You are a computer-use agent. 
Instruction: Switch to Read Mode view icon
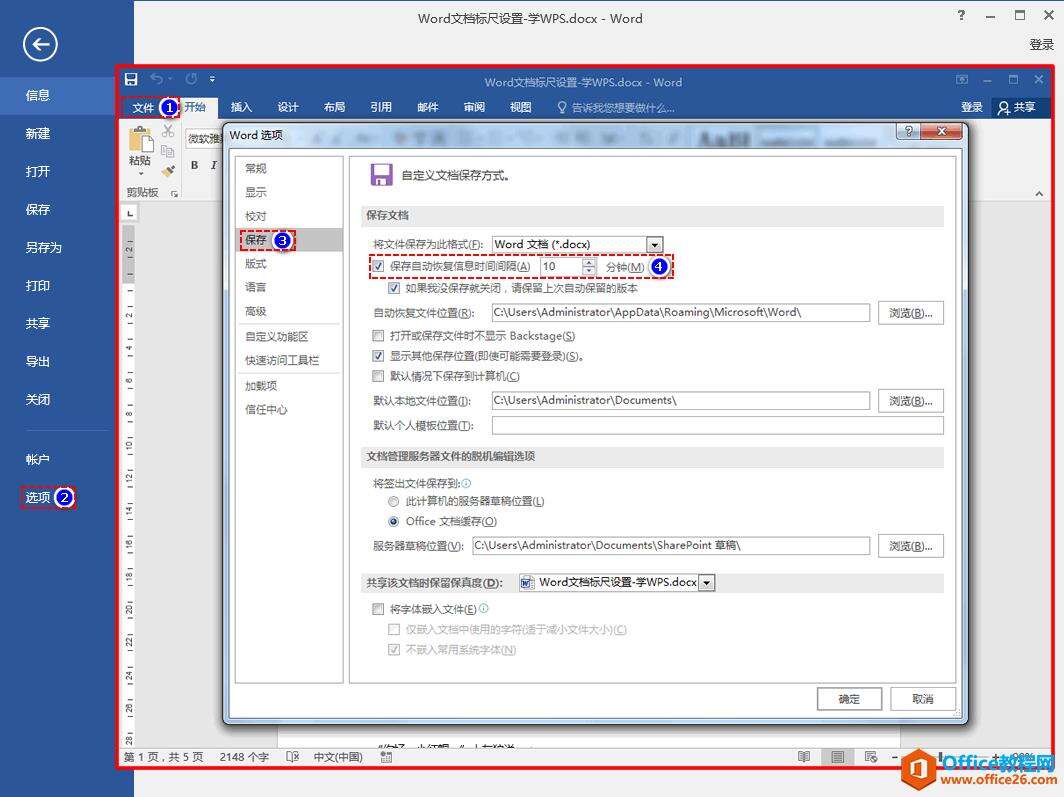pos(804,757)
